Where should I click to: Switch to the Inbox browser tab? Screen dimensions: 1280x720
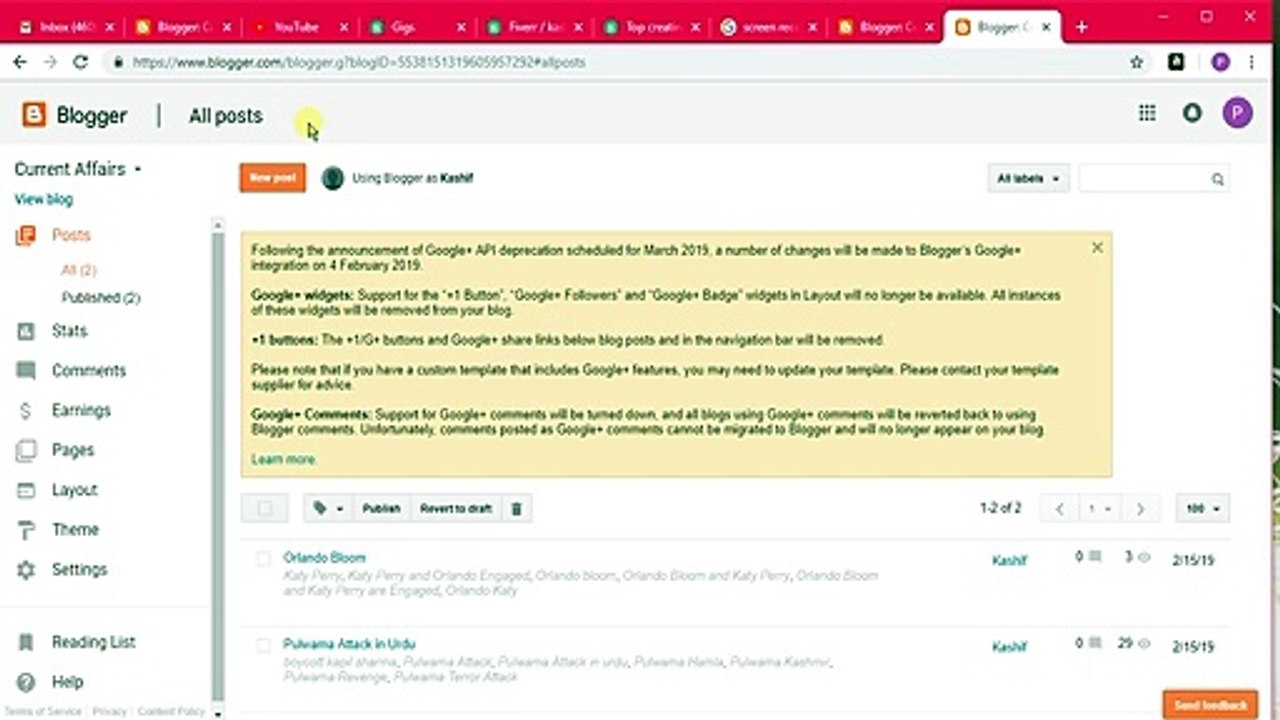click(x=67, y=27)
